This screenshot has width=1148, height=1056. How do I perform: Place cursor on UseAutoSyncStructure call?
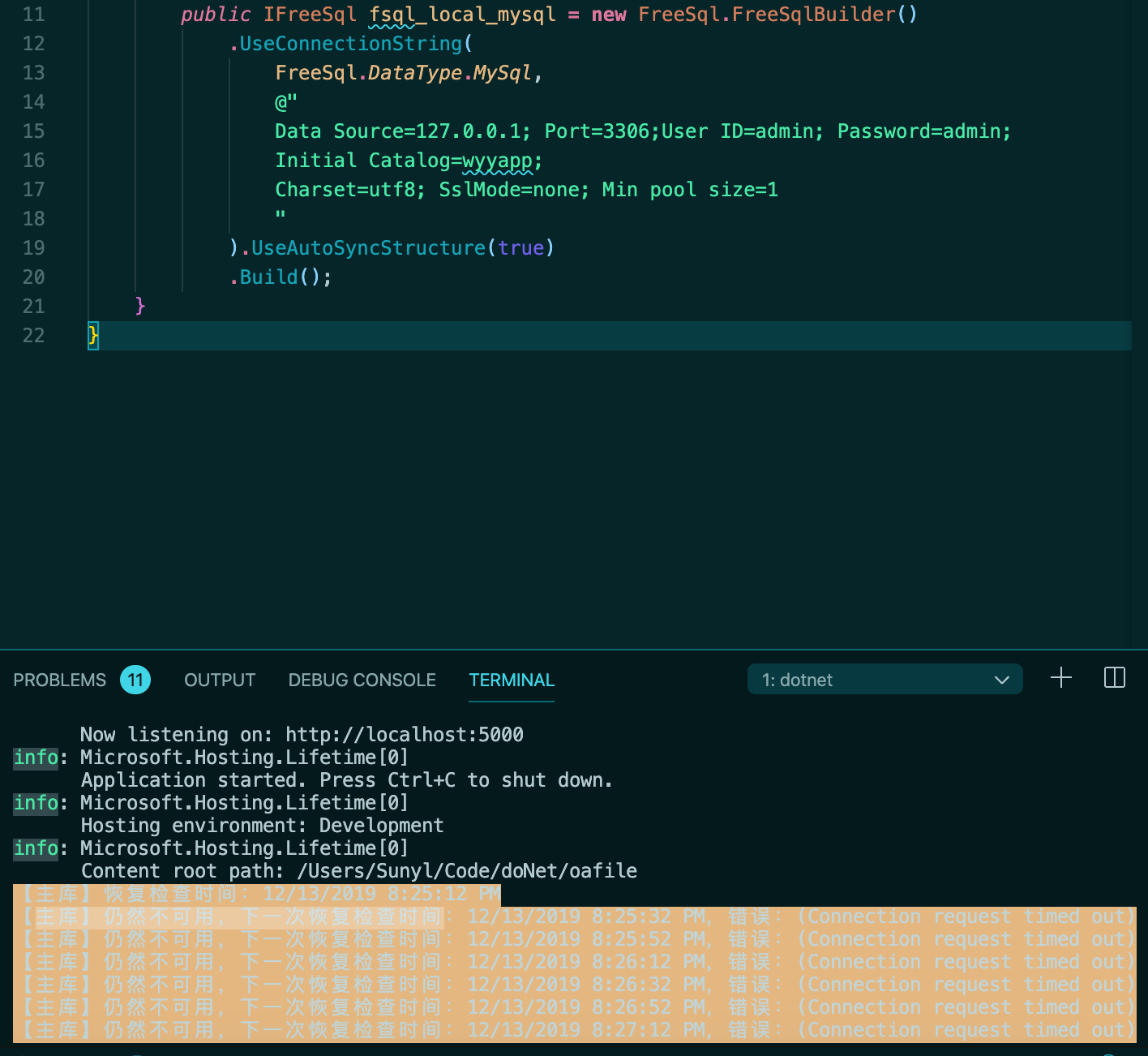368,248
